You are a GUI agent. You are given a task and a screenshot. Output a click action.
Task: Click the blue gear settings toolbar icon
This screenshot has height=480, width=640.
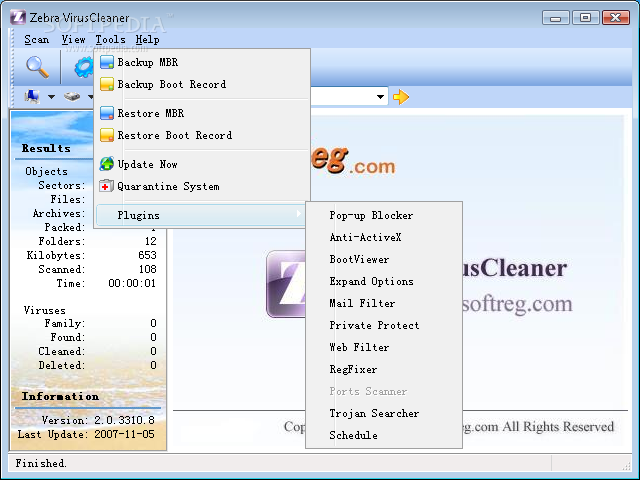pyautogui.click(x=84, y=67)
